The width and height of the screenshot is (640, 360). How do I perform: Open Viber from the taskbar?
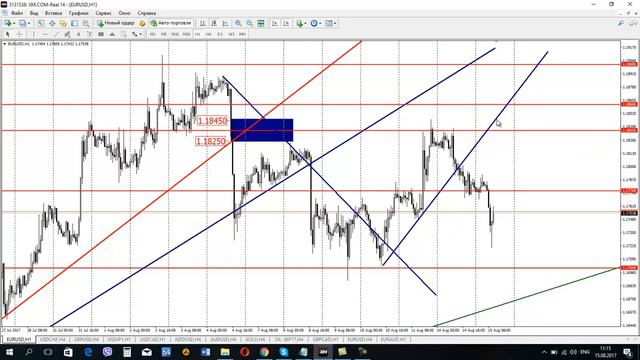(x=107, y=352)
